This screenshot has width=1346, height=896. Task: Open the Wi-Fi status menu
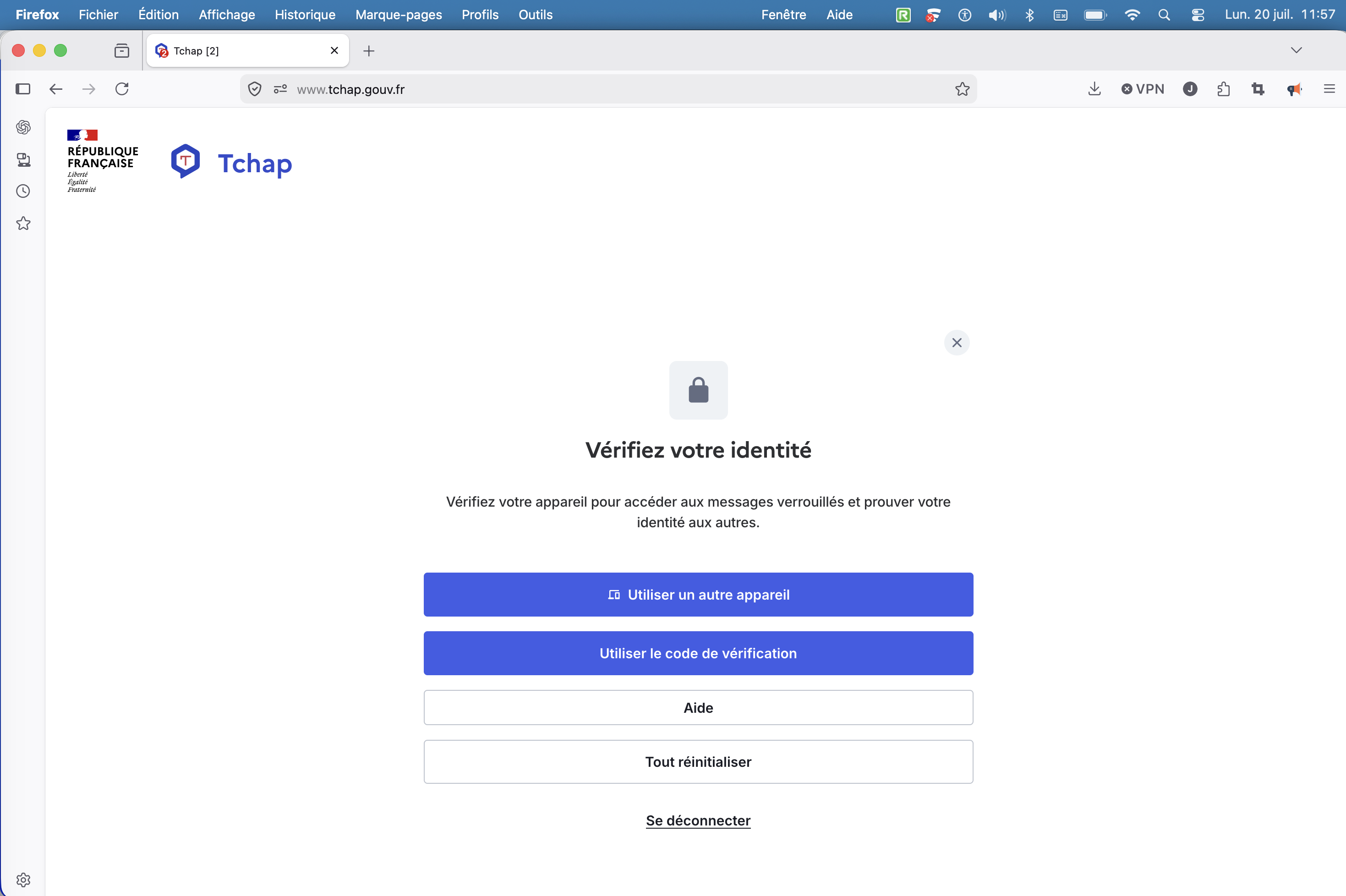tap(1132, 15)
